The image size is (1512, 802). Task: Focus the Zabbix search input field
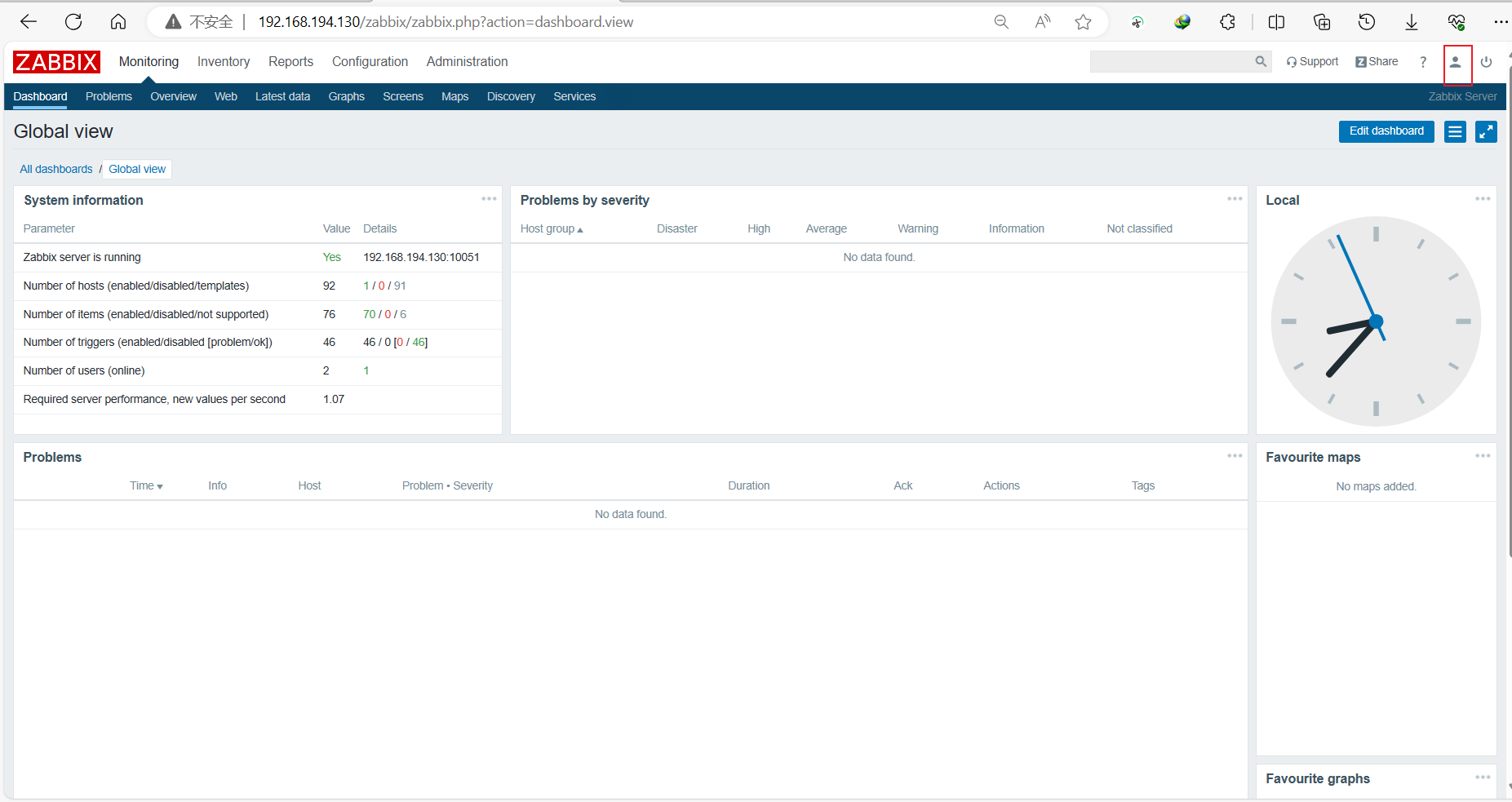1172,61
